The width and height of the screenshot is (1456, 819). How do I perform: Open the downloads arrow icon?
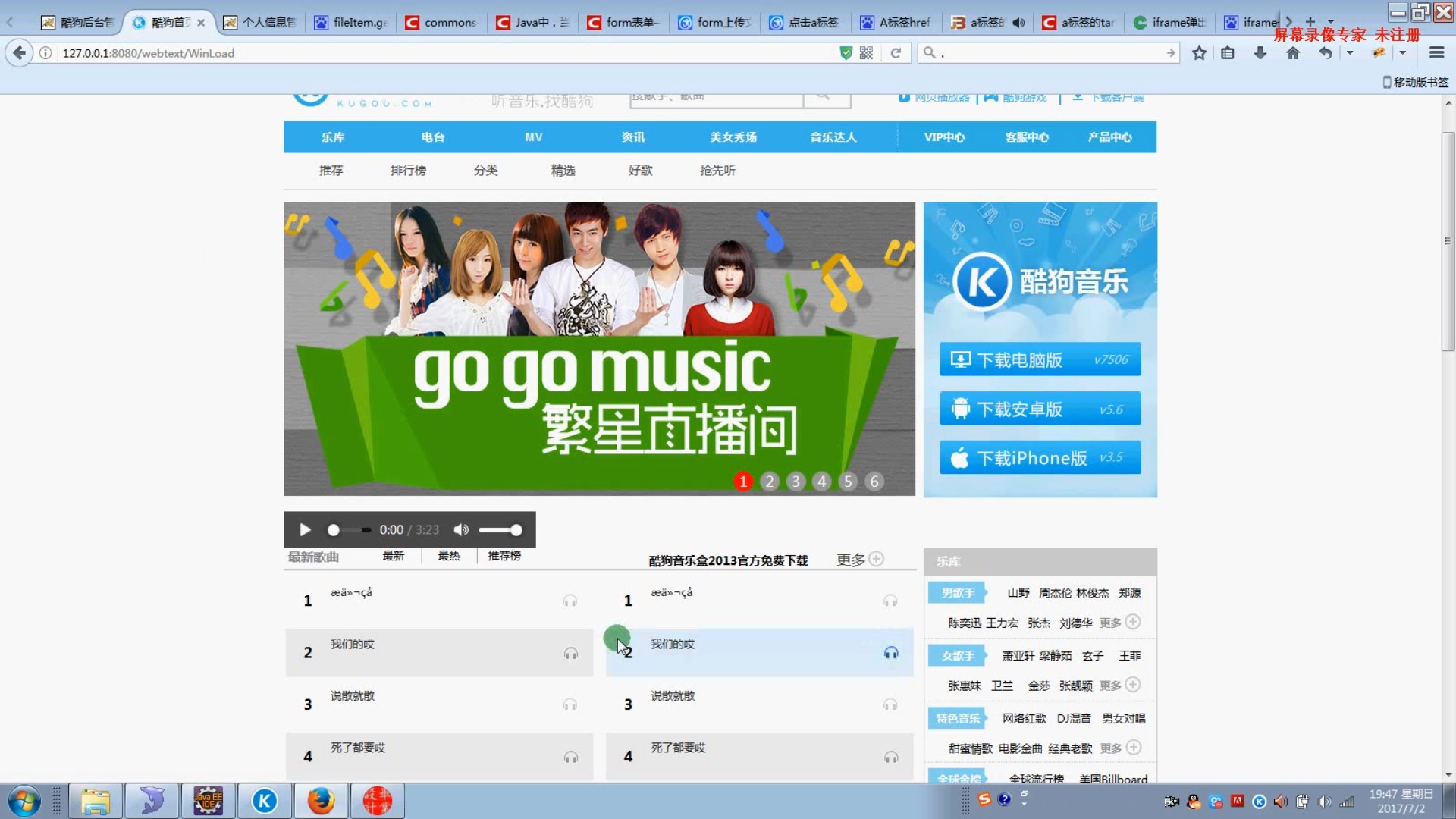[x=1260, y=53]
